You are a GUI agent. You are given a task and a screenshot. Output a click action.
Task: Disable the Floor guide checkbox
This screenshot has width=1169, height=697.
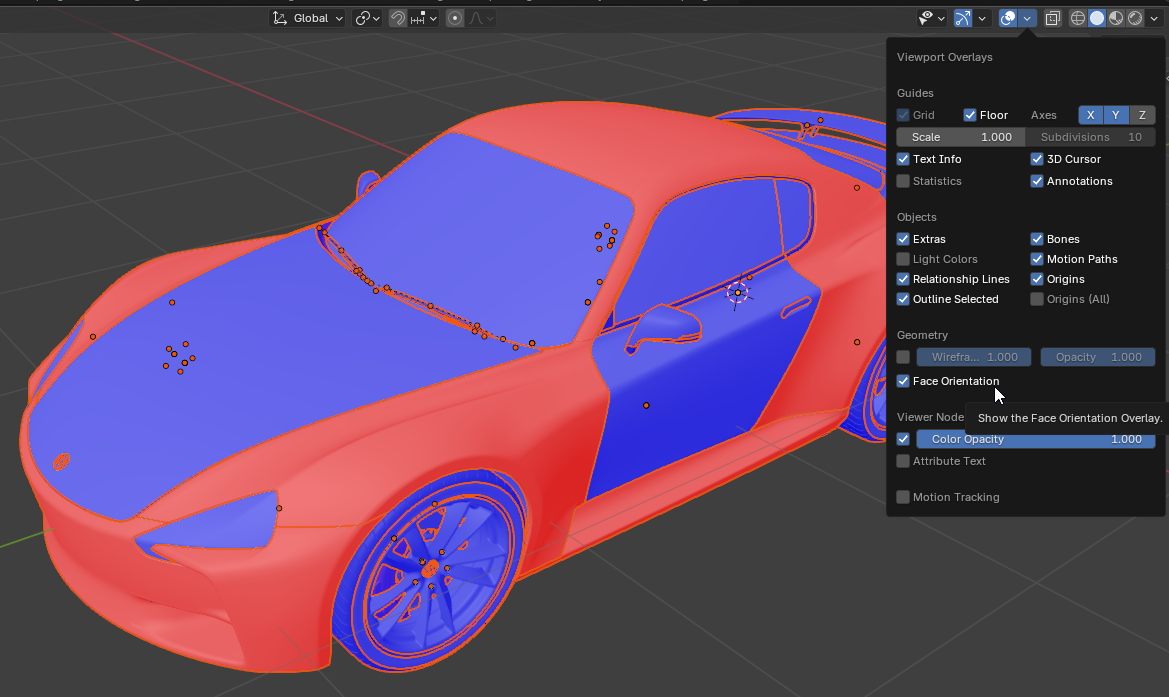point(969,114)
